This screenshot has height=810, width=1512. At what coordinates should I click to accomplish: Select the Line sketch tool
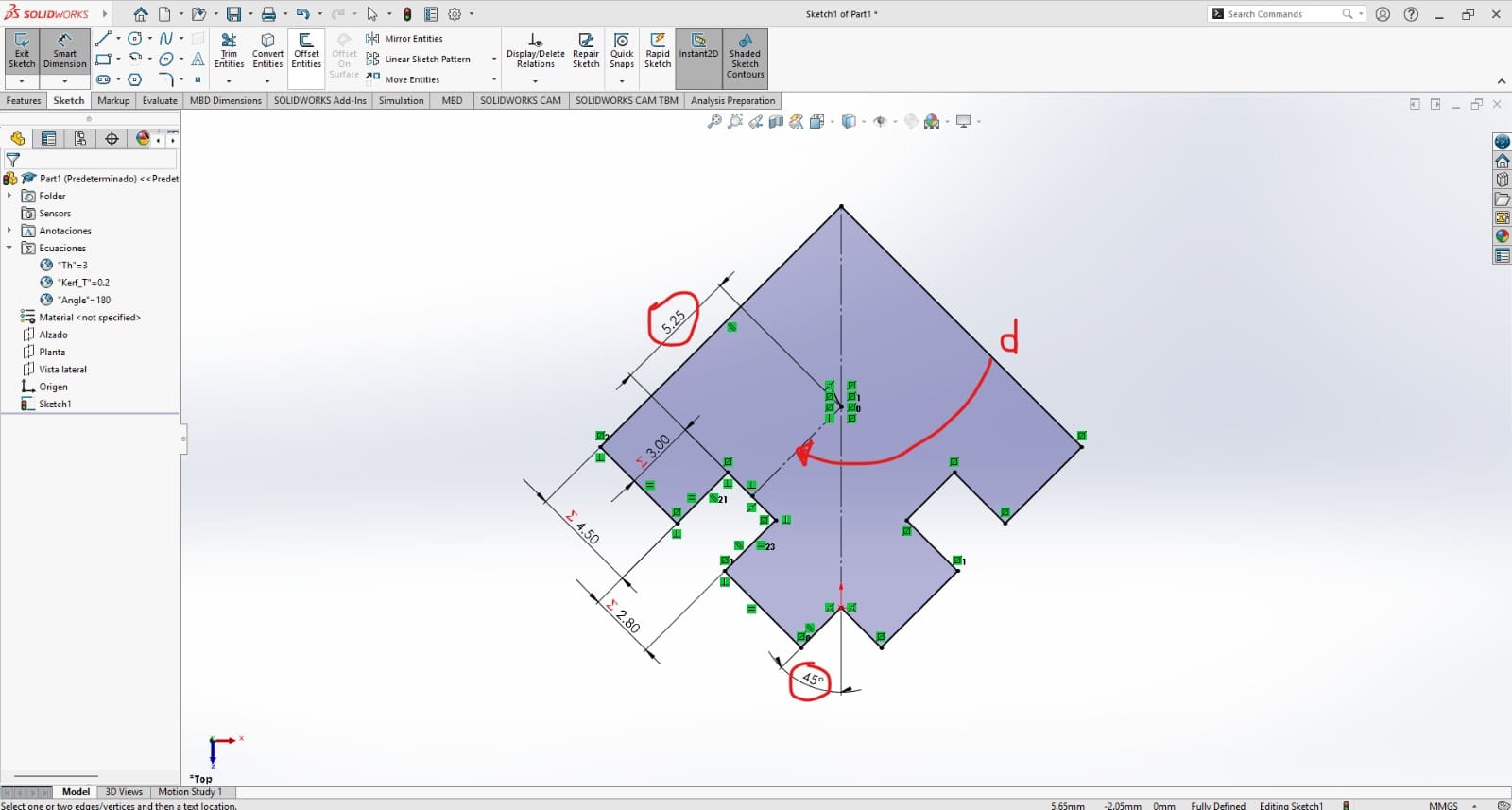click(103, 39)
